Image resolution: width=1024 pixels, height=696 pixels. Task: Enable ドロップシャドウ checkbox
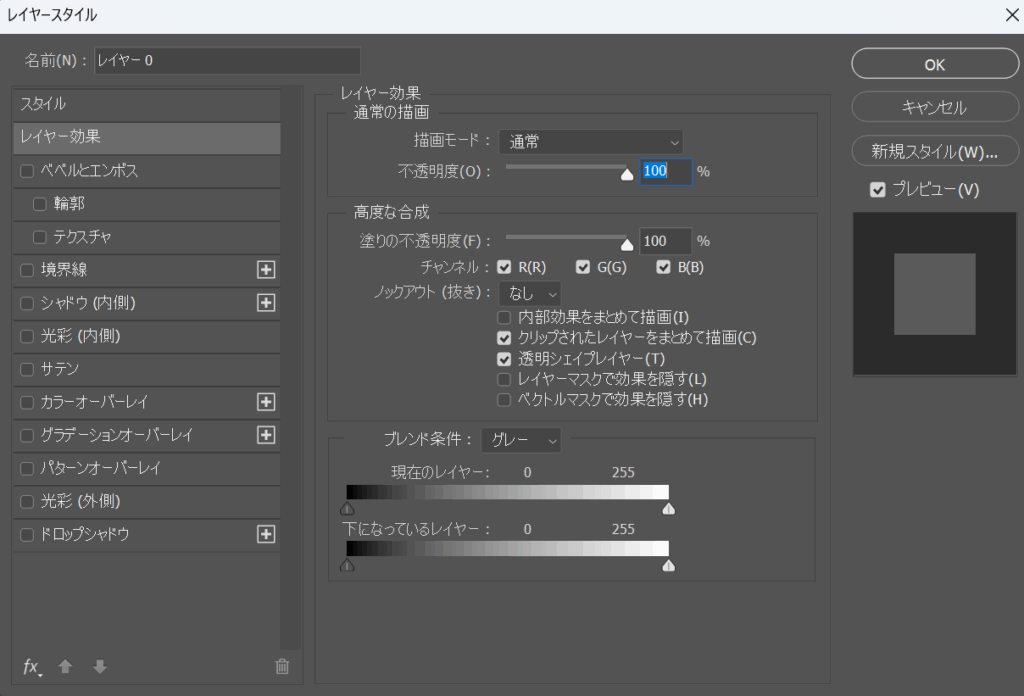pyautogui.click(x=27, y=535)
